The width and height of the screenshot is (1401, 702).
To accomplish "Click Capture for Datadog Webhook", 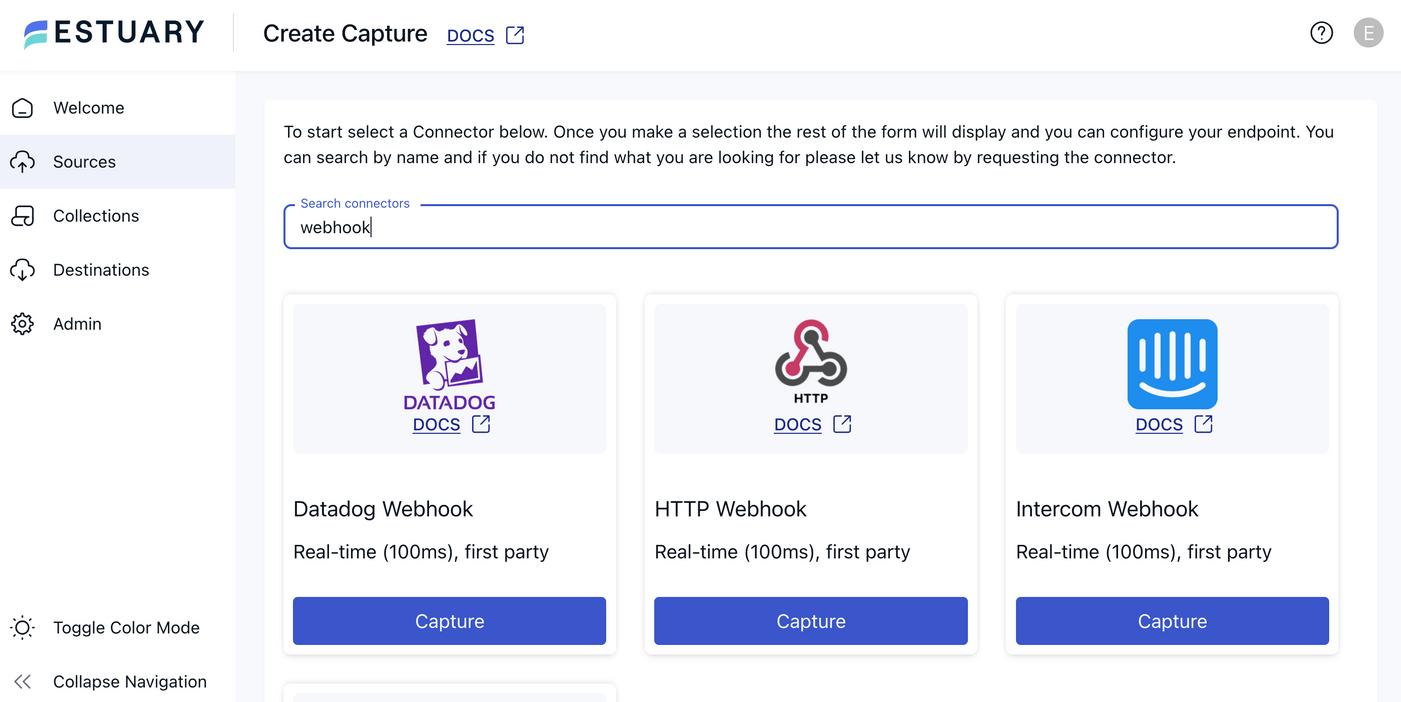I will point(449,621).
